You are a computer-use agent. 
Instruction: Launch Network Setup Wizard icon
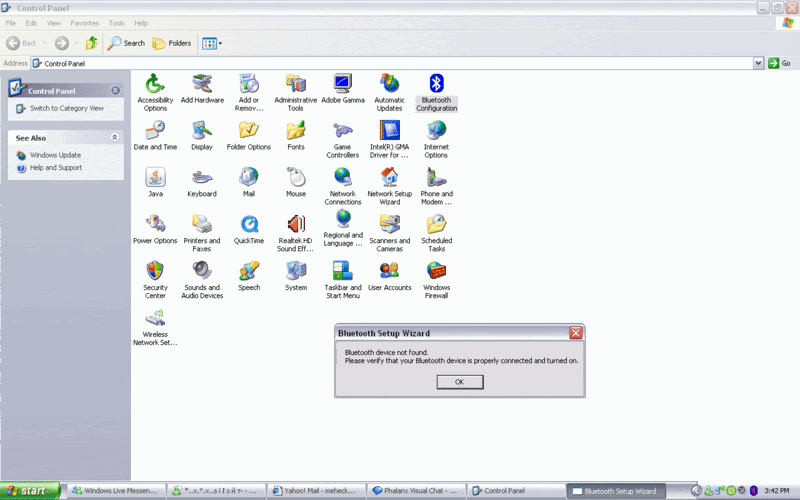[389, 186]
